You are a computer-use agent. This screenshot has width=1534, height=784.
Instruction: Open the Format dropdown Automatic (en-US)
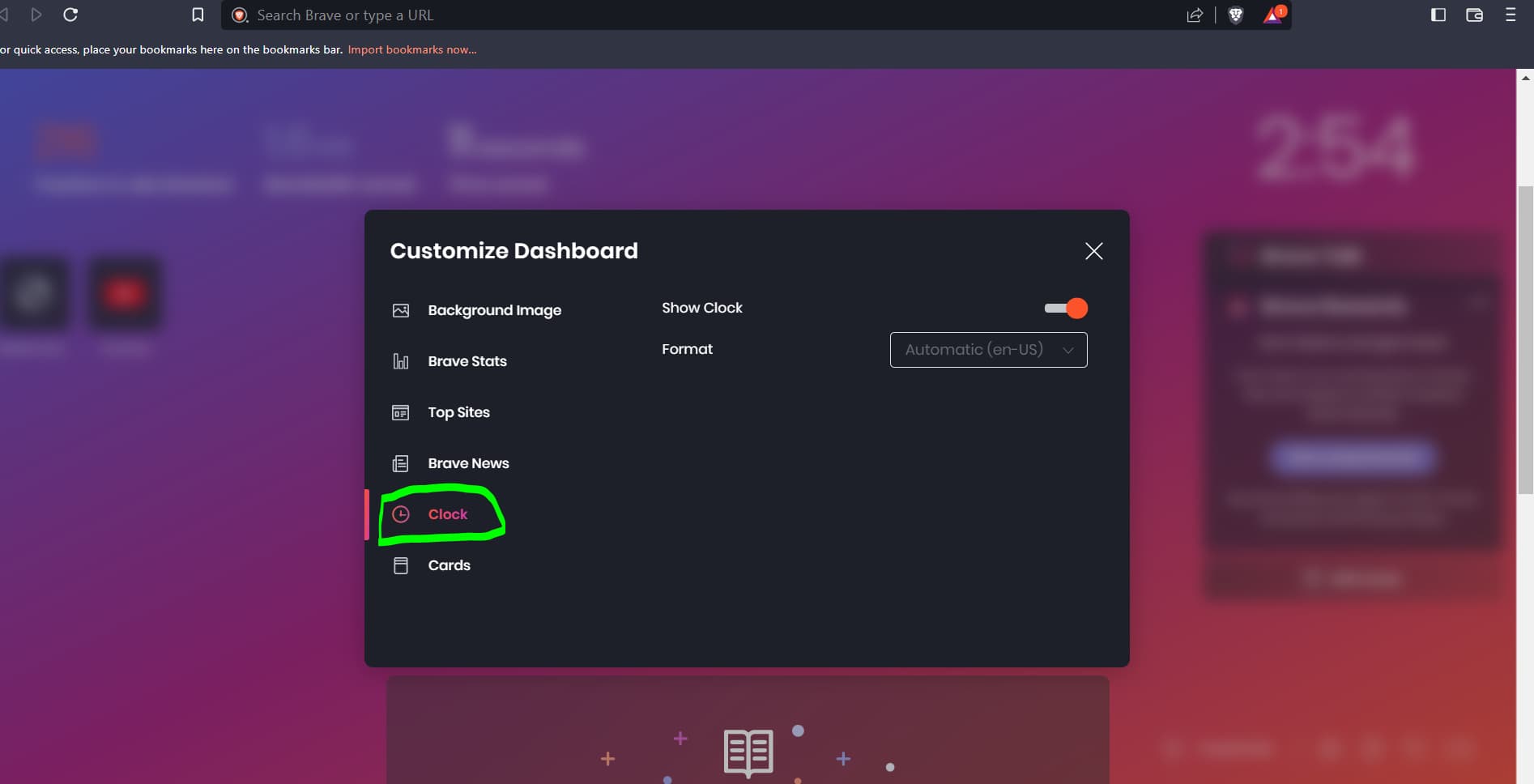[x=988, y=350]
